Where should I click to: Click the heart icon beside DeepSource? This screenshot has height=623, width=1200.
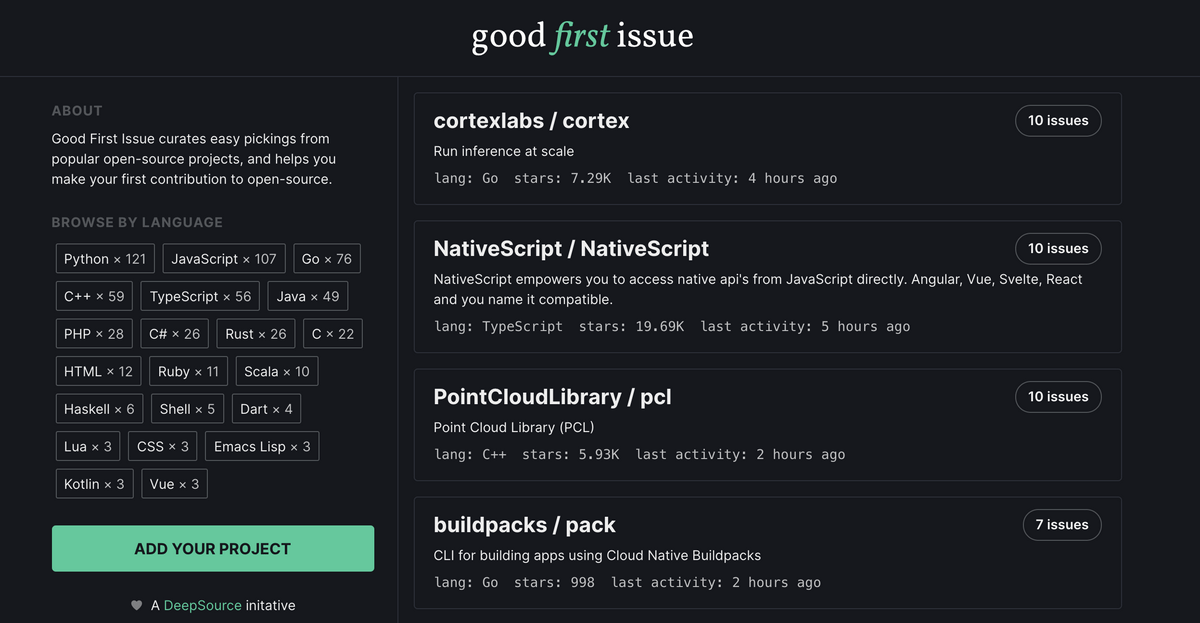coord(137,605)
